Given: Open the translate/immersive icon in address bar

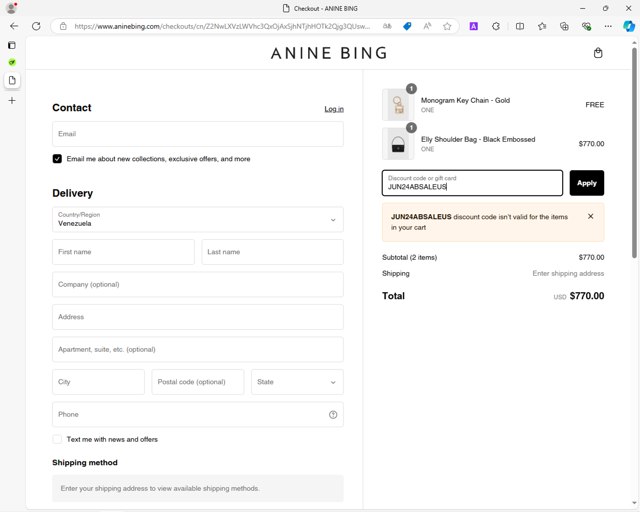Looking at the screenshot, I should [x=387, y=26].
